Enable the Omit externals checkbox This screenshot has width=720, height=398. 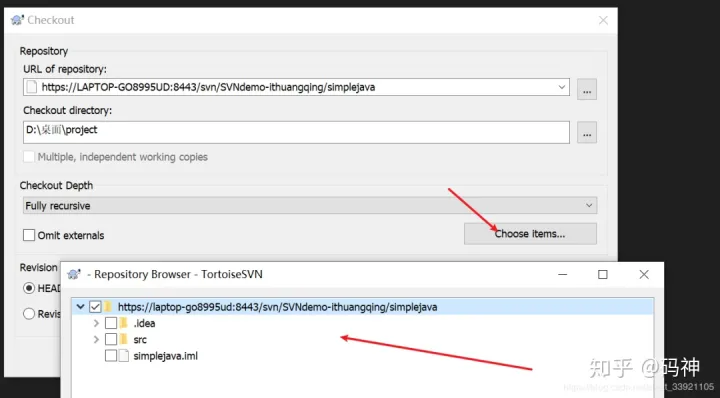tap(29, 235)
